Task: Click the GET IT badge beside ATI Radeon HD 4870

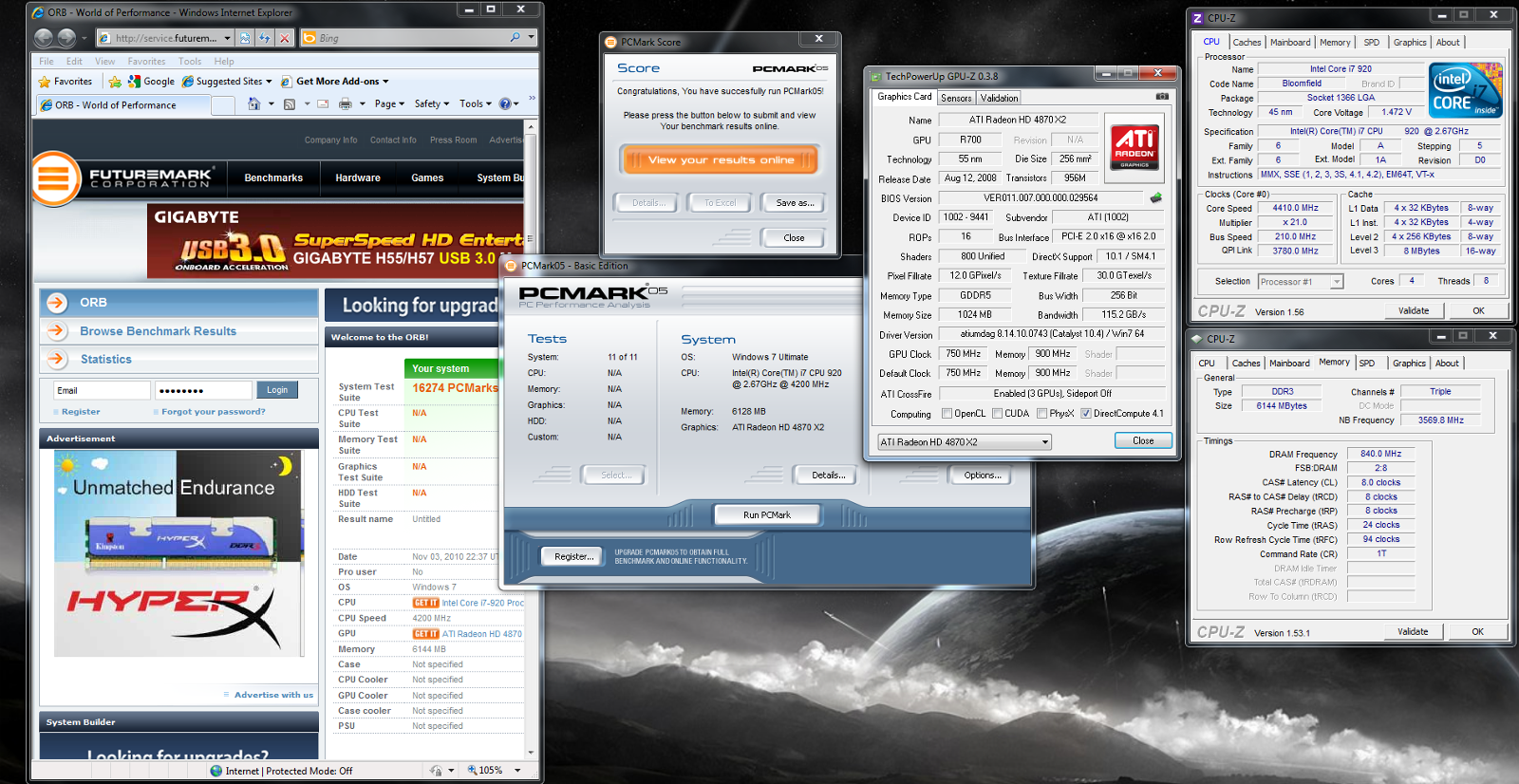Action: [425, 634]
